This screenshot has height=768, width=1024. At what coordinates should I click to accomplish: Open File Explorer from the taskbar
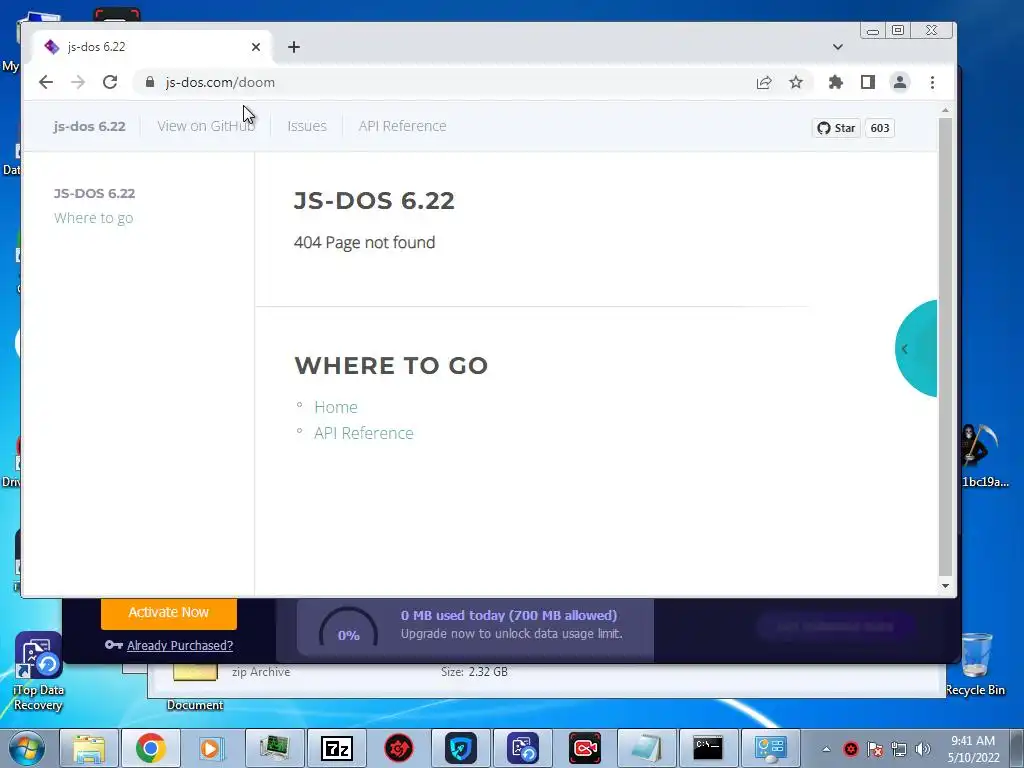(89, 748)
